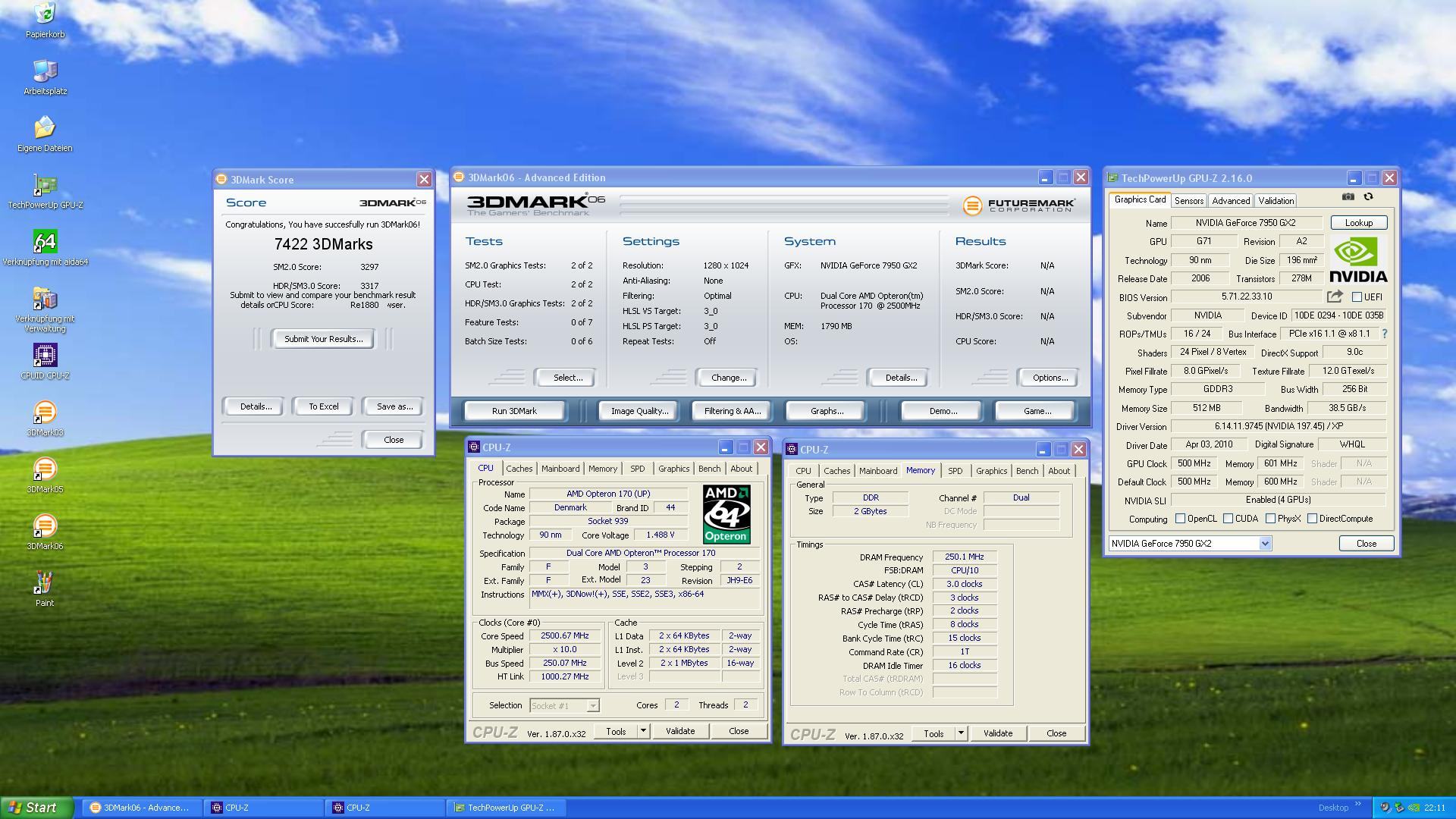The image size is (1456, 819).
Task: Expand the Tools dropdown arrow in CPU-Z CPU window
Action: [643, 731]
